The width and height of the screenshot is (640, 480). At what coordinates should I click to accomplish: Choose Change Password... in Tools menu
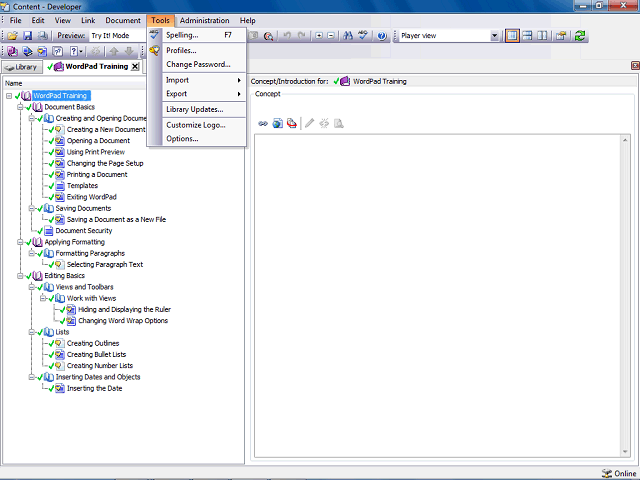coord(197,64)
